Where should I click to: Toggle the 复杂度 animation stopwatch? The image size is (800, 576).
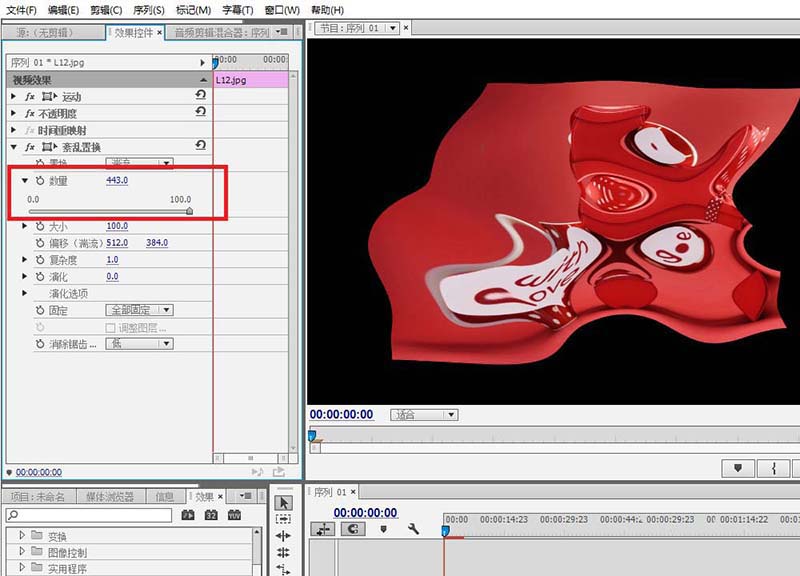point(40,260)
